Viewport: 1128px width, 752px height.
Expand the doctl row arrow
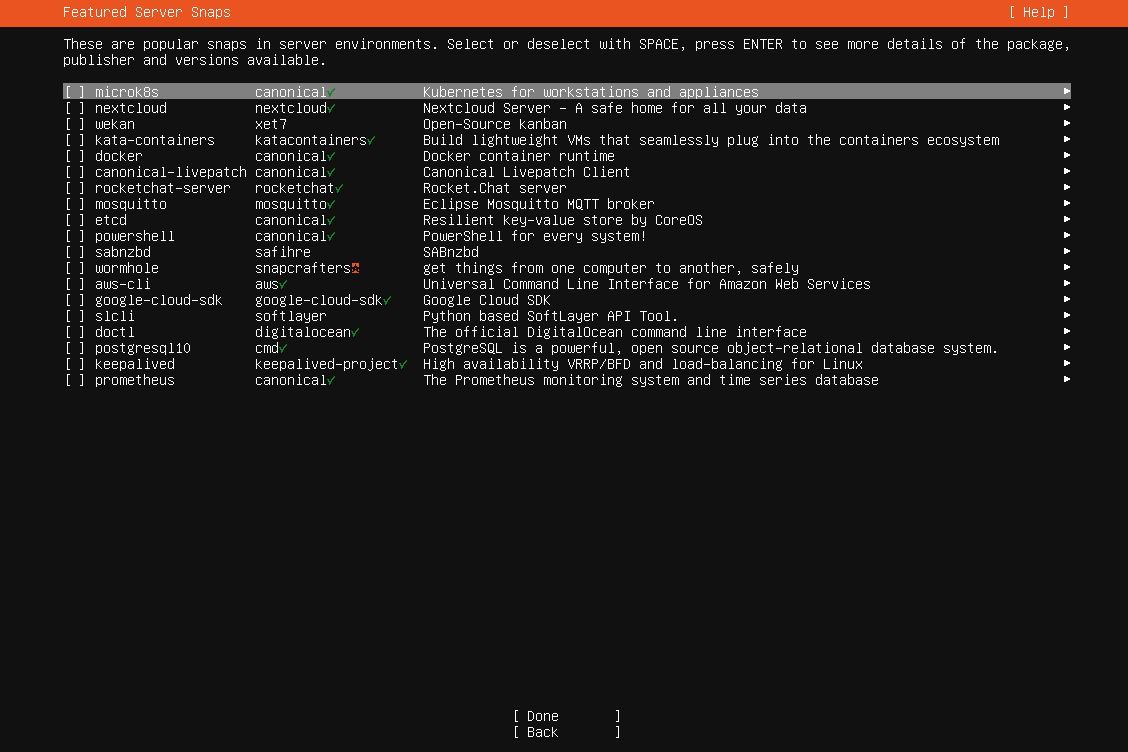click(1067, 331)
